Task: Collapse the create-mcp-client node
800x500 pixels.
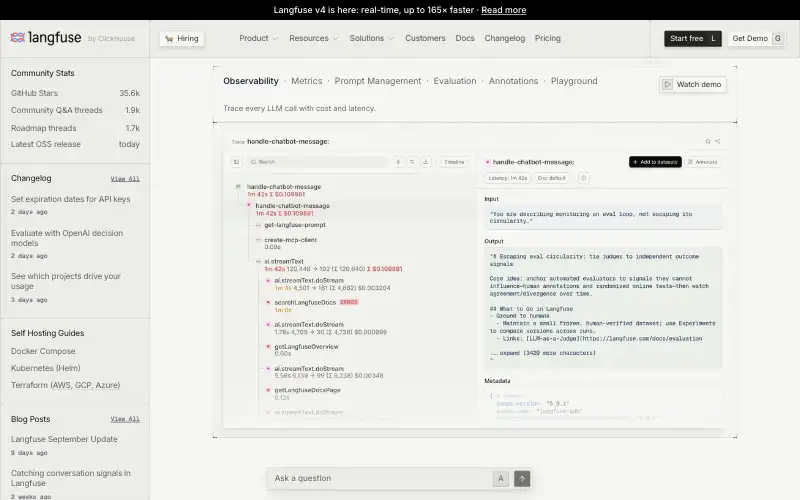Action: pyautogui.click(x=258, y=240)
